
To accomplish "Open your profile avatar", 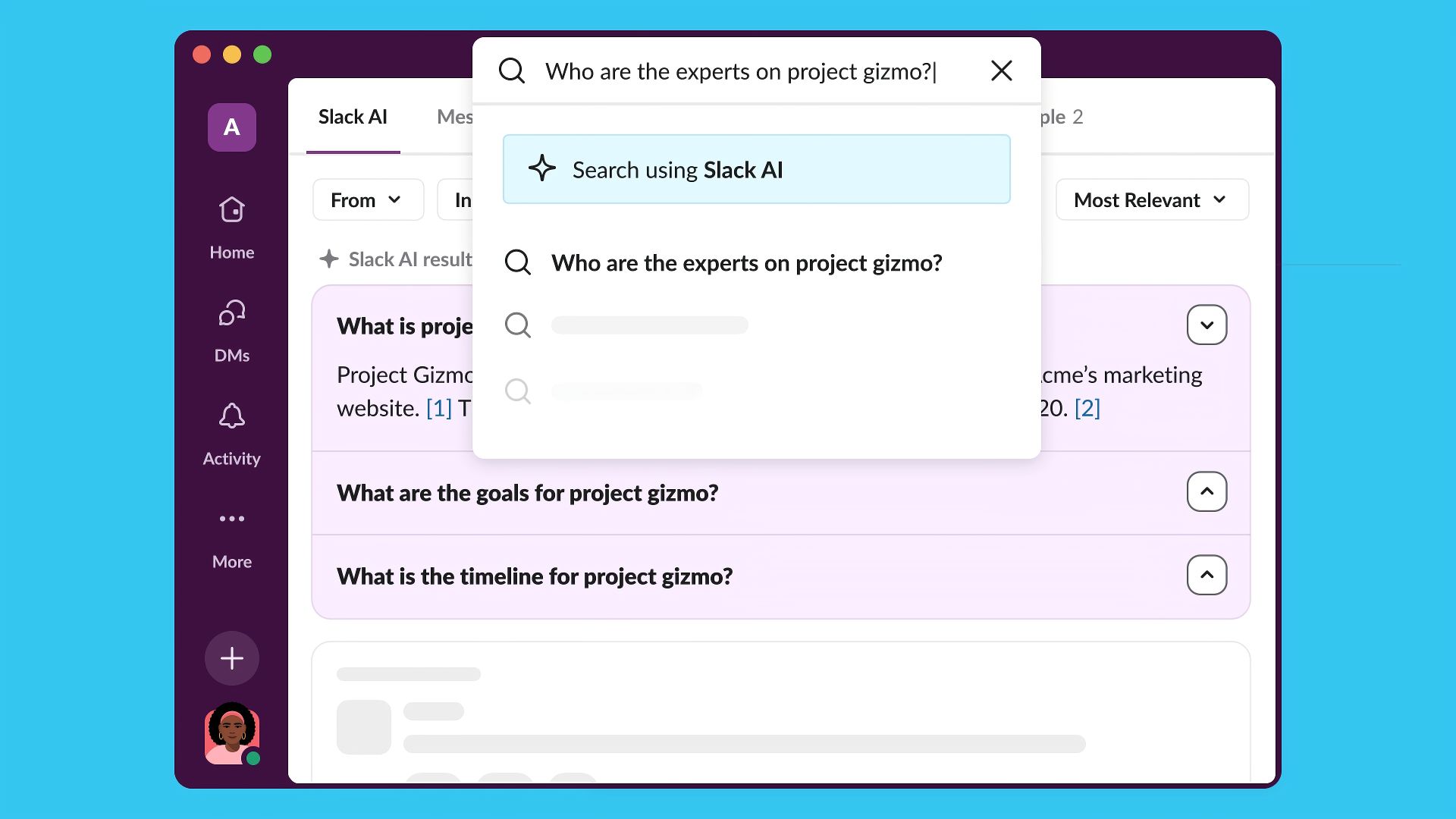I will coord(231,734).
